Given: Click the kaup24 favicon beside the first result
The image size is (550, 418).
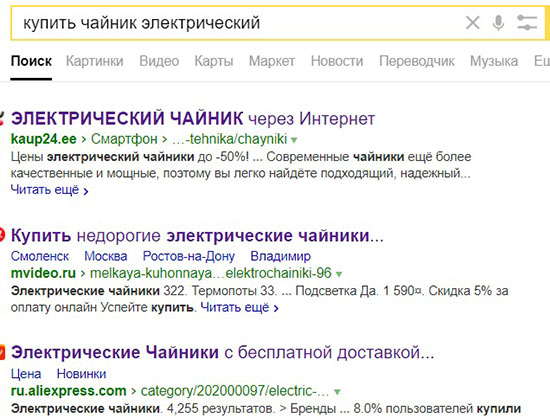Looking at the screenshot, I should 1,119.
